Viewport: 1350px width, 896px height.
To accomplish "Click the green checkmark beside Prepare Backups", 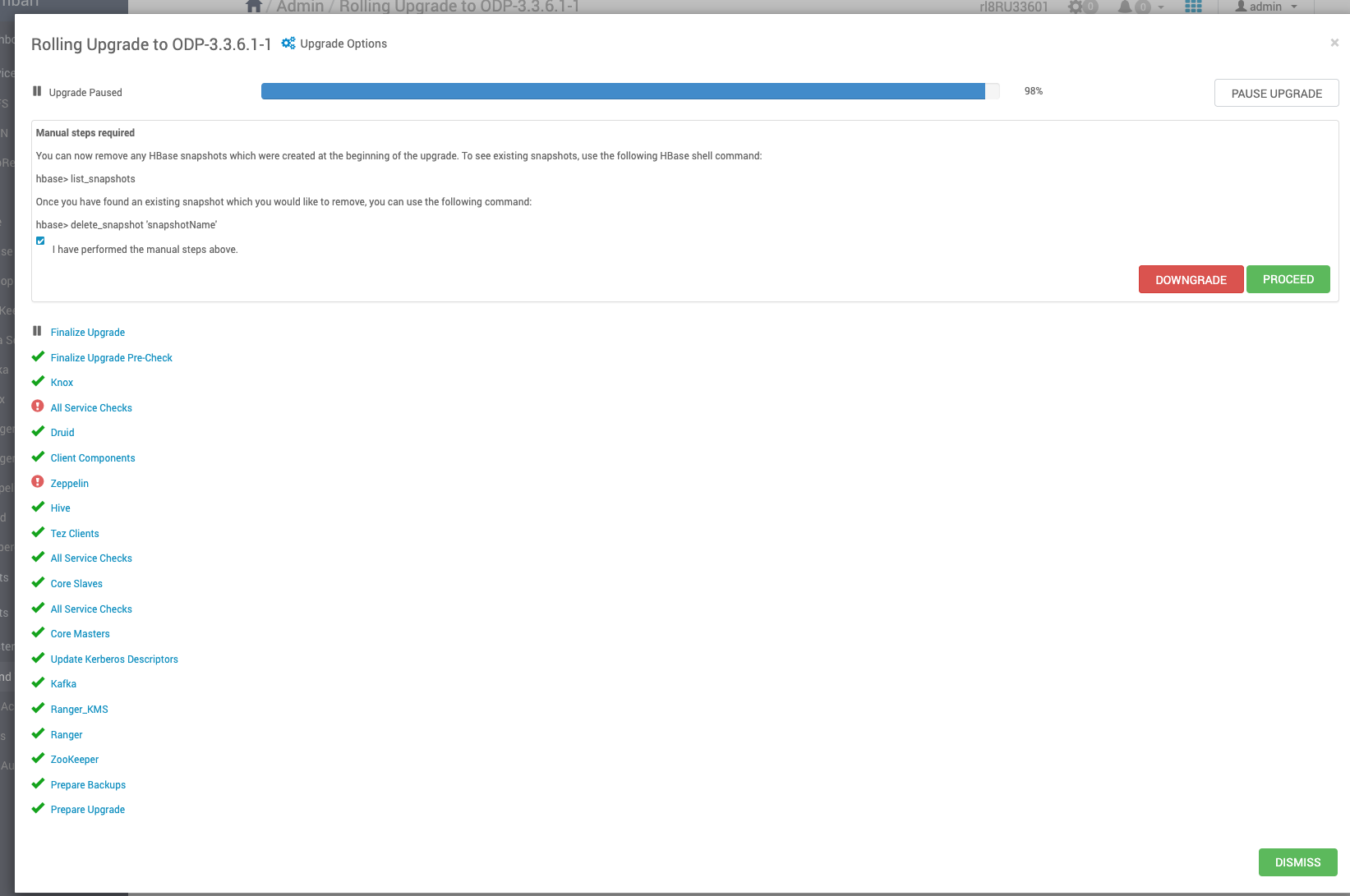I will point(38,783).
